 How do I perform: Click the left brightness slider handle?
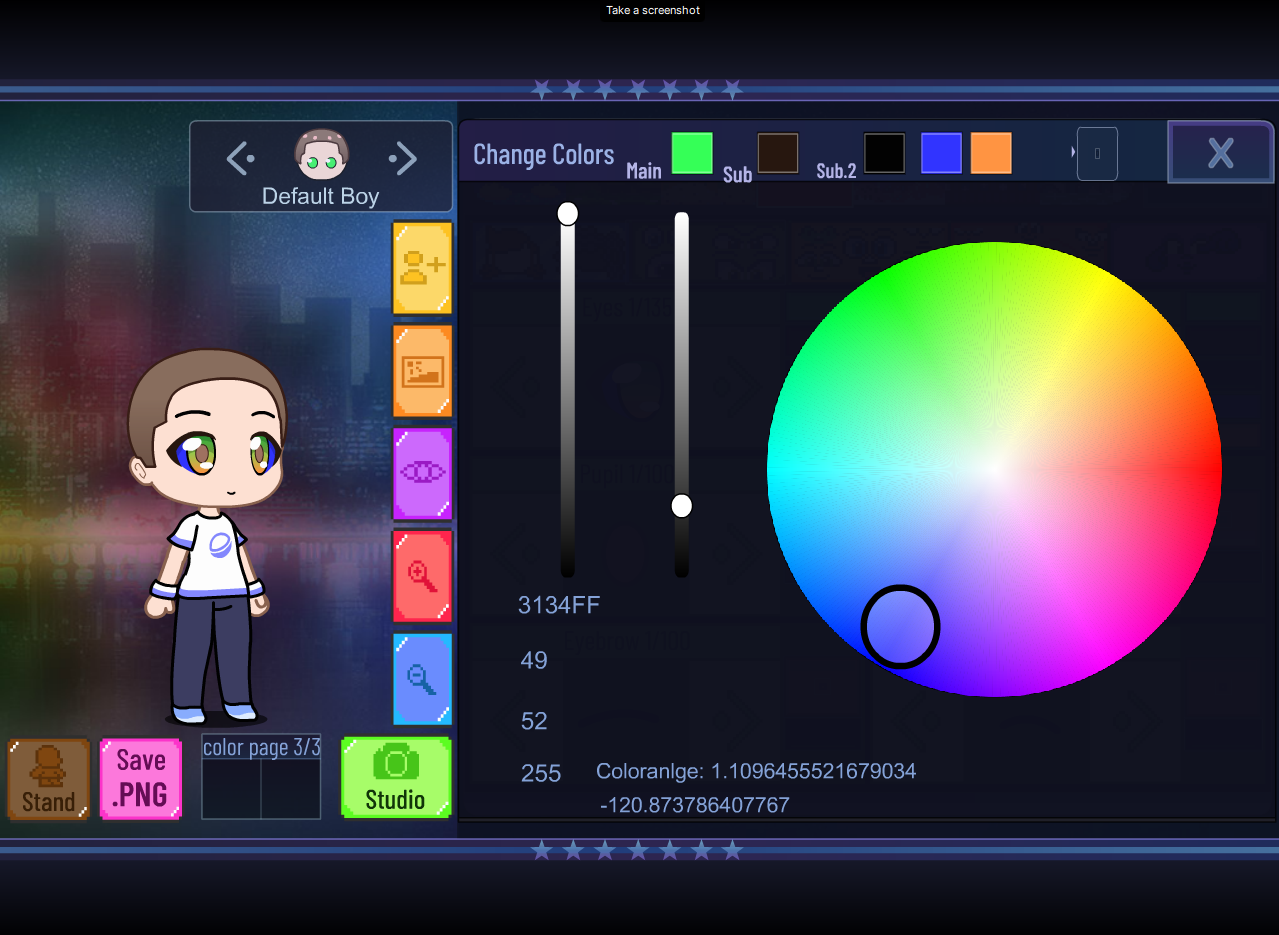568,213
